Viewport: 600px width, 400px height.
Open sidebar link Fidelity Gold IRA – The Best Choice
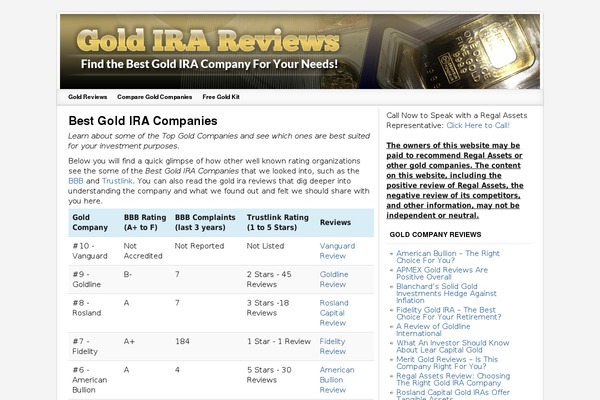pos(448,313)
